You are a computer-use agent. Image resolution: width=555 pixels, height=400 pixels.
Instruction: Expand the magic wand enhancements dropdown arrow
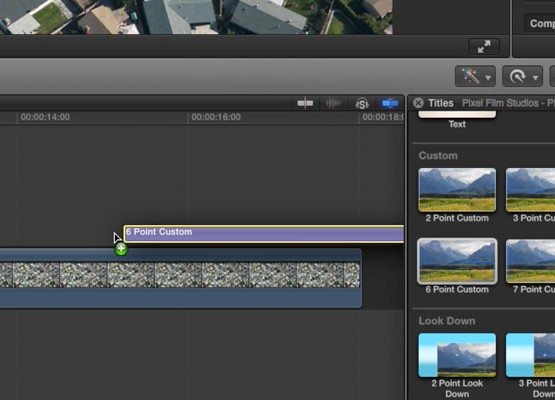click(x=488, y=78)
